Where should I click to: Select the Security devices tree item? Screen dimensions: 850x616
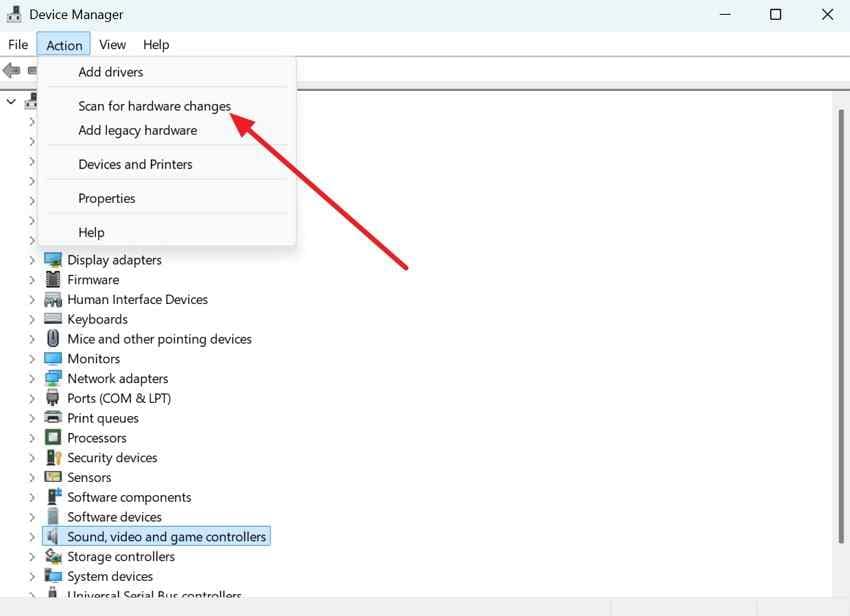112,458
